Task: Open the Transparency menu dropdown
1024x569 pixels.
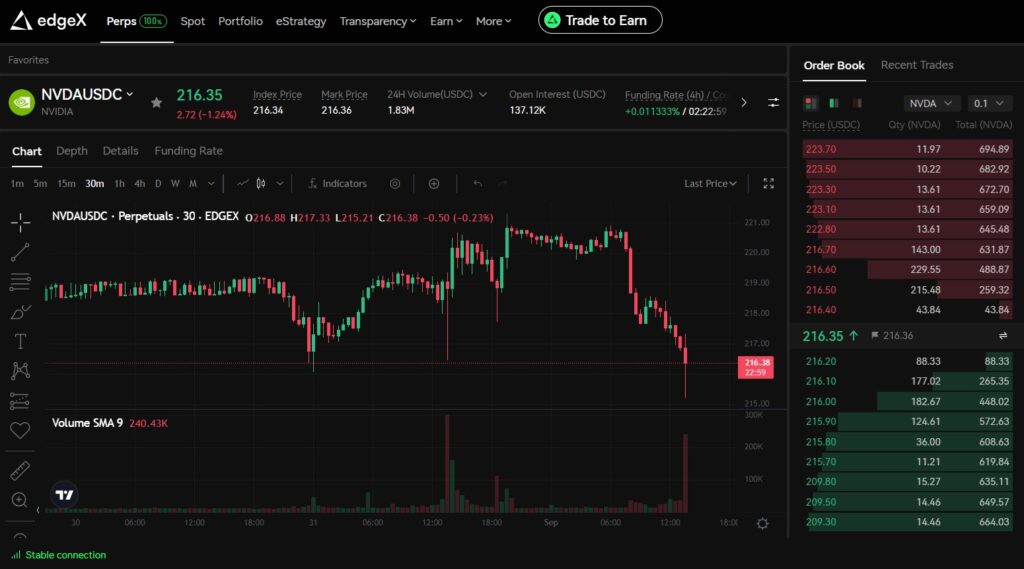Action: point(377,21)
